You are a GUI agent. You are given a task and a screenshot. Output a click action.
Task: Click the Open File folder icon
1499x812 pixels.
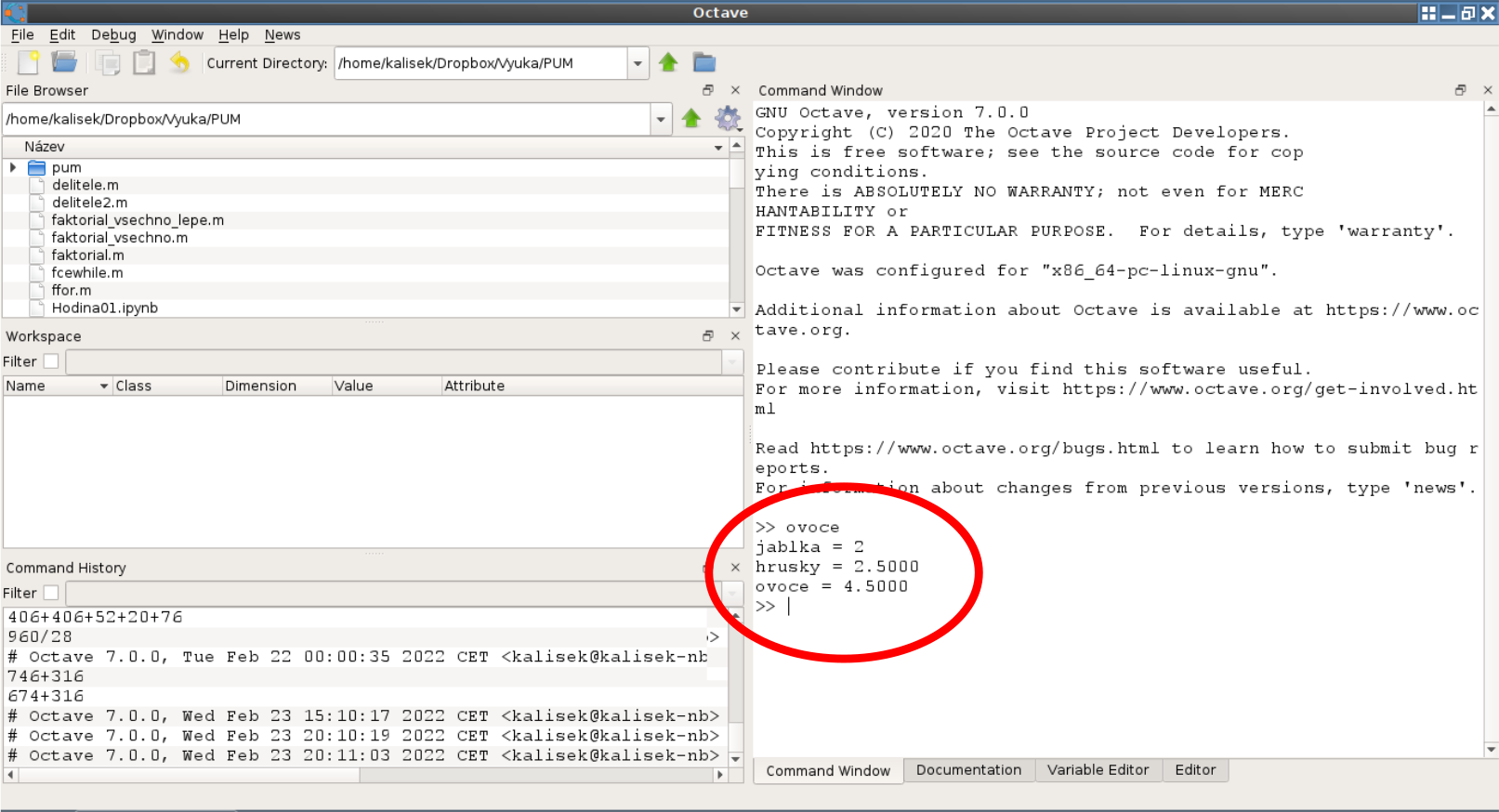click(x=64, y=62)
